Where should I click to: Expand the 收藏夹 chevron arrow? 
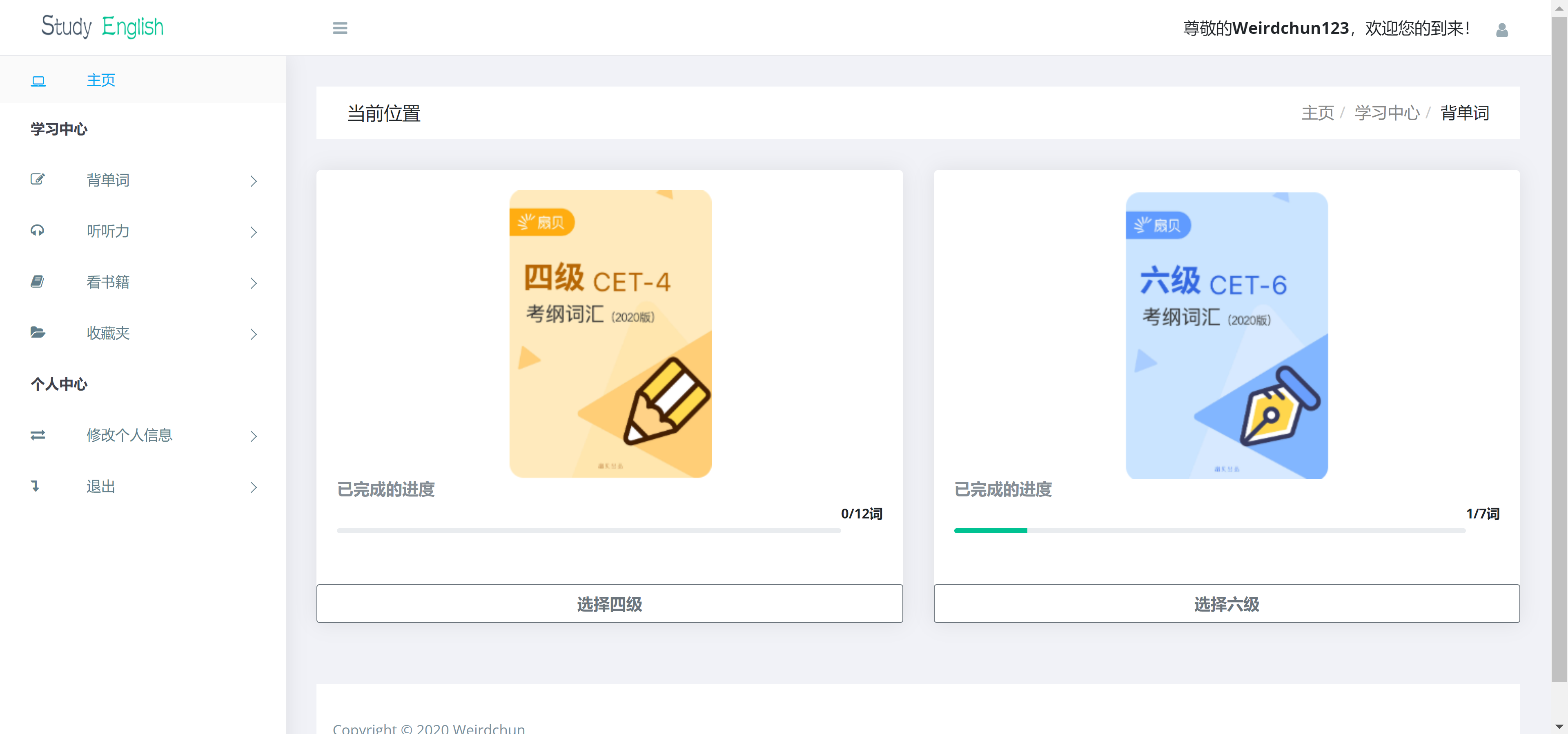click(x=253, y=334)
